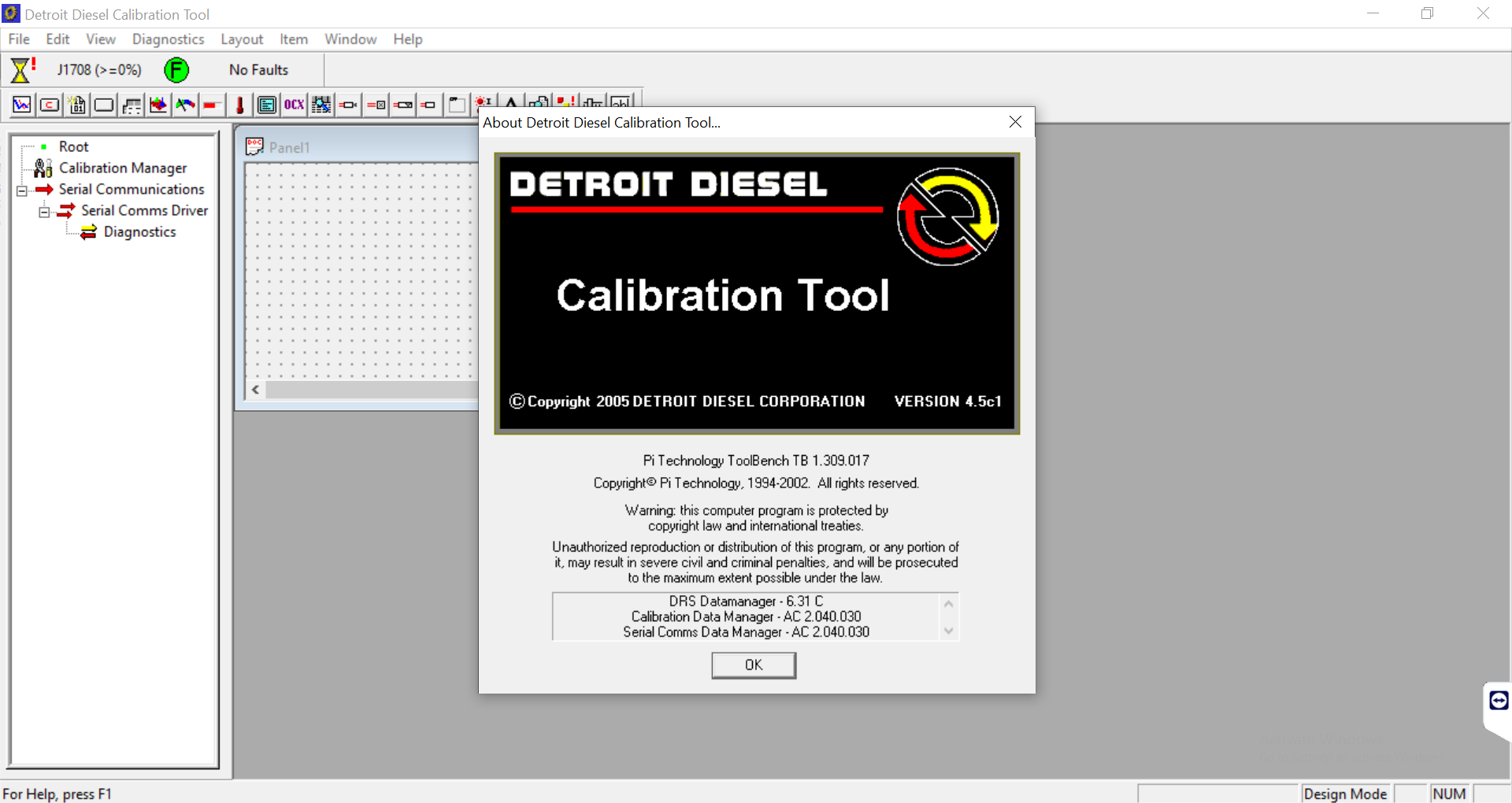Click the Panel1 window title
This screenshot has width=1512, height=803.
290,147
